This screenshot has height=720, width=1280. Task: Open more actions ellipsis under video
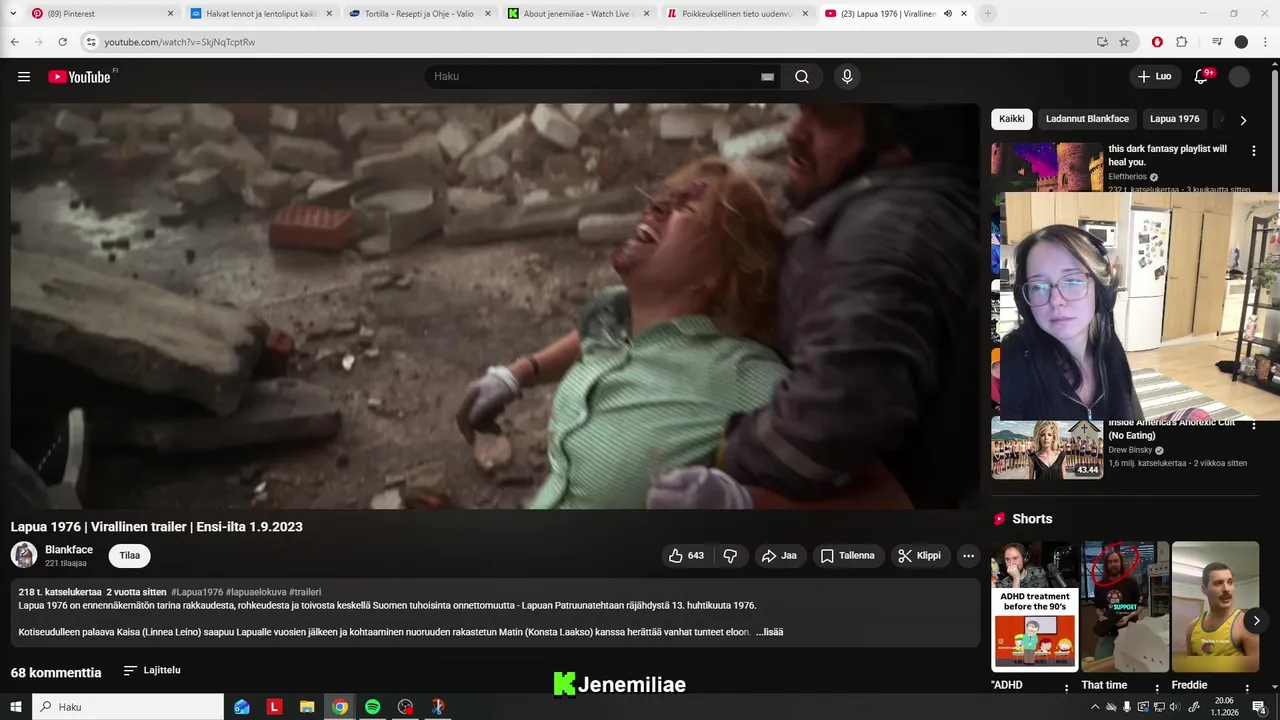pos(968,556)
